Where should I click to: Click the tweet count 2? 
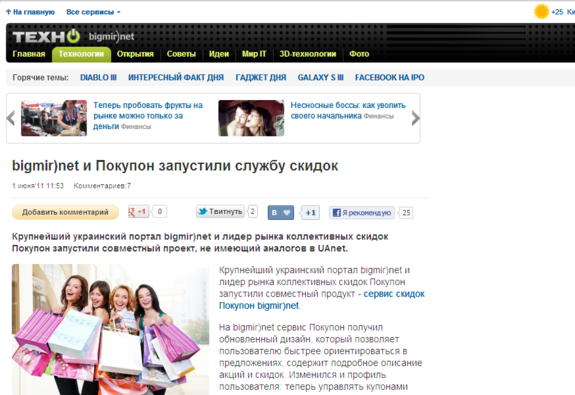[253, 211]
